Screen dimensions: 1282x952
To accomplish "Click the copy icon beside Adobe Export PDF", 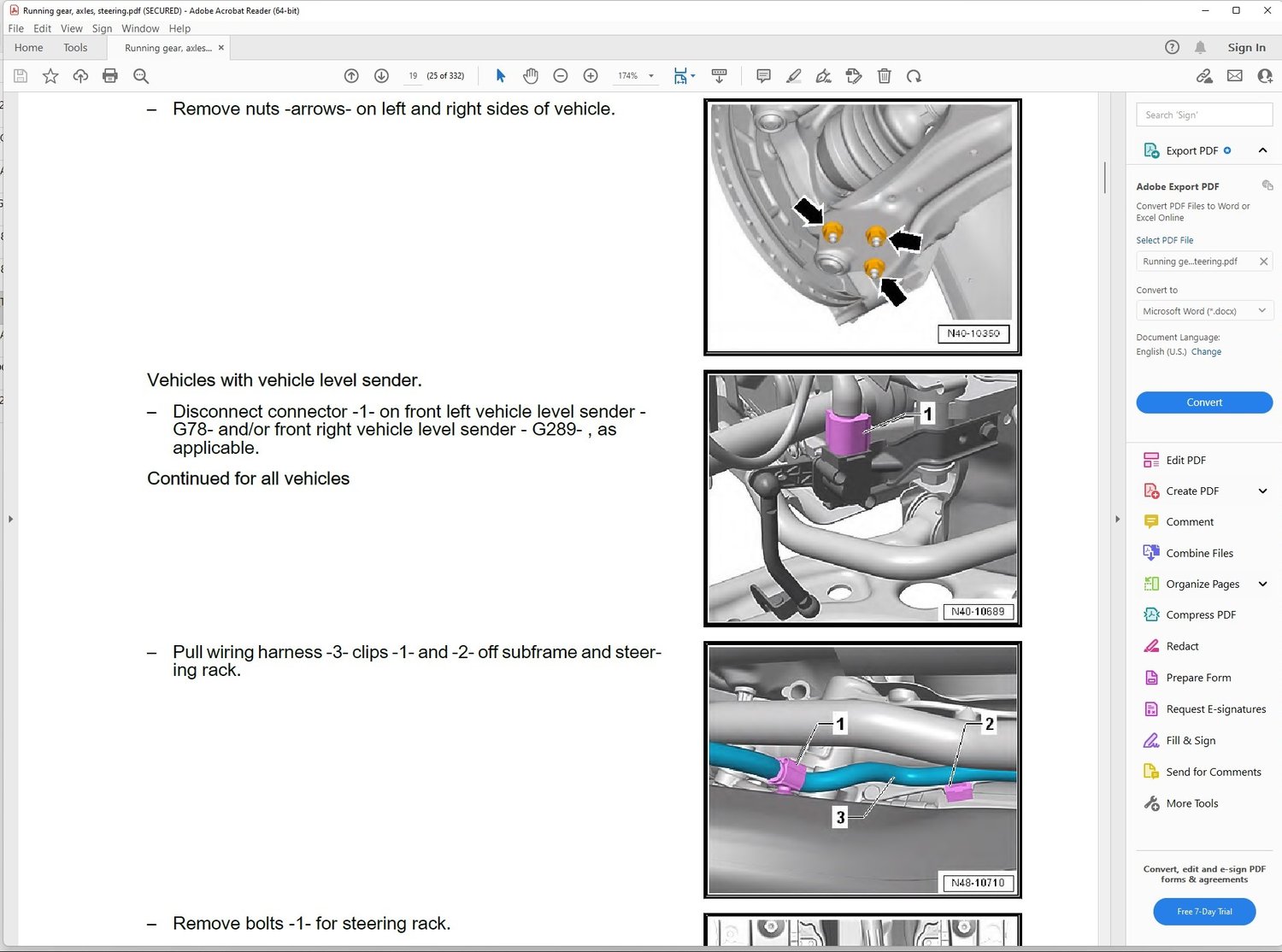I will click(1267, 185).
